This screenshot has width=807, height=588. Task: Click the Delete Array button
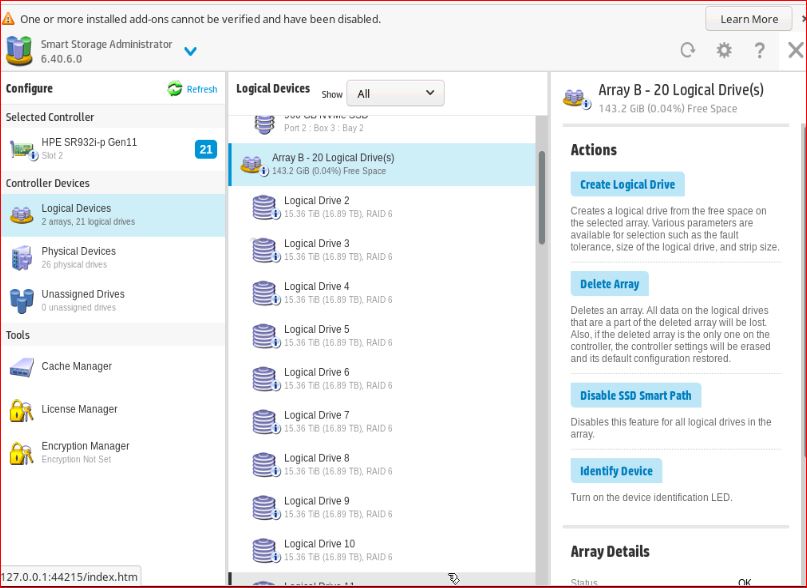pos(609,284)
